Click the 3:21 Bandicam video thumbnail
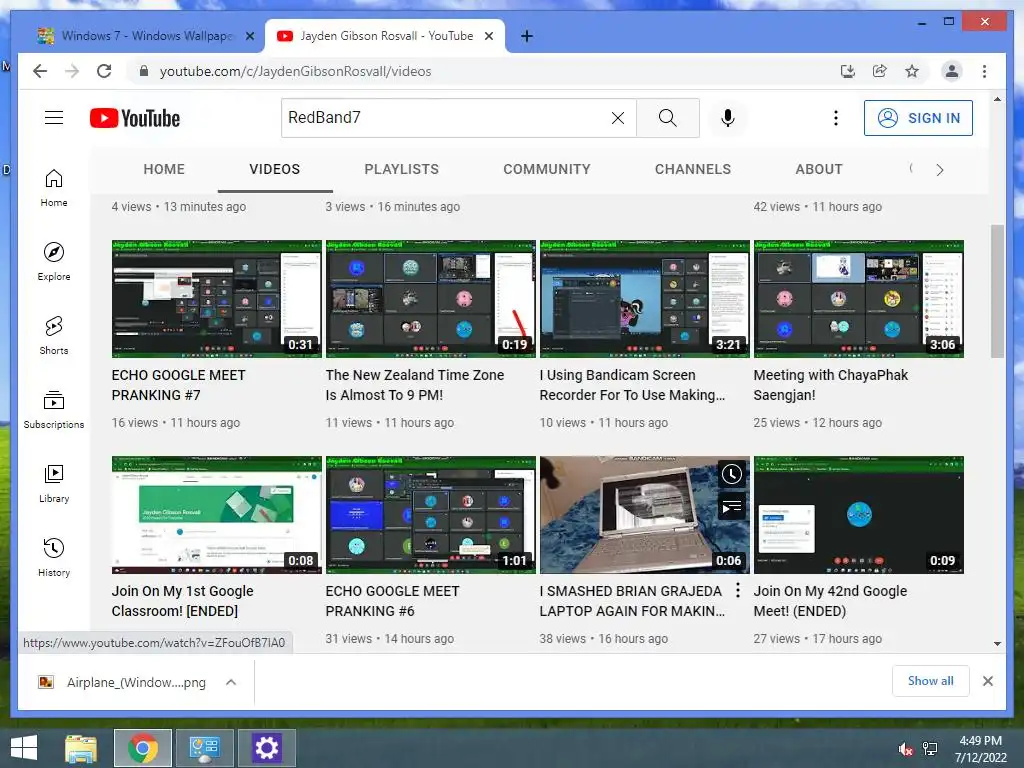 point(645,298)
